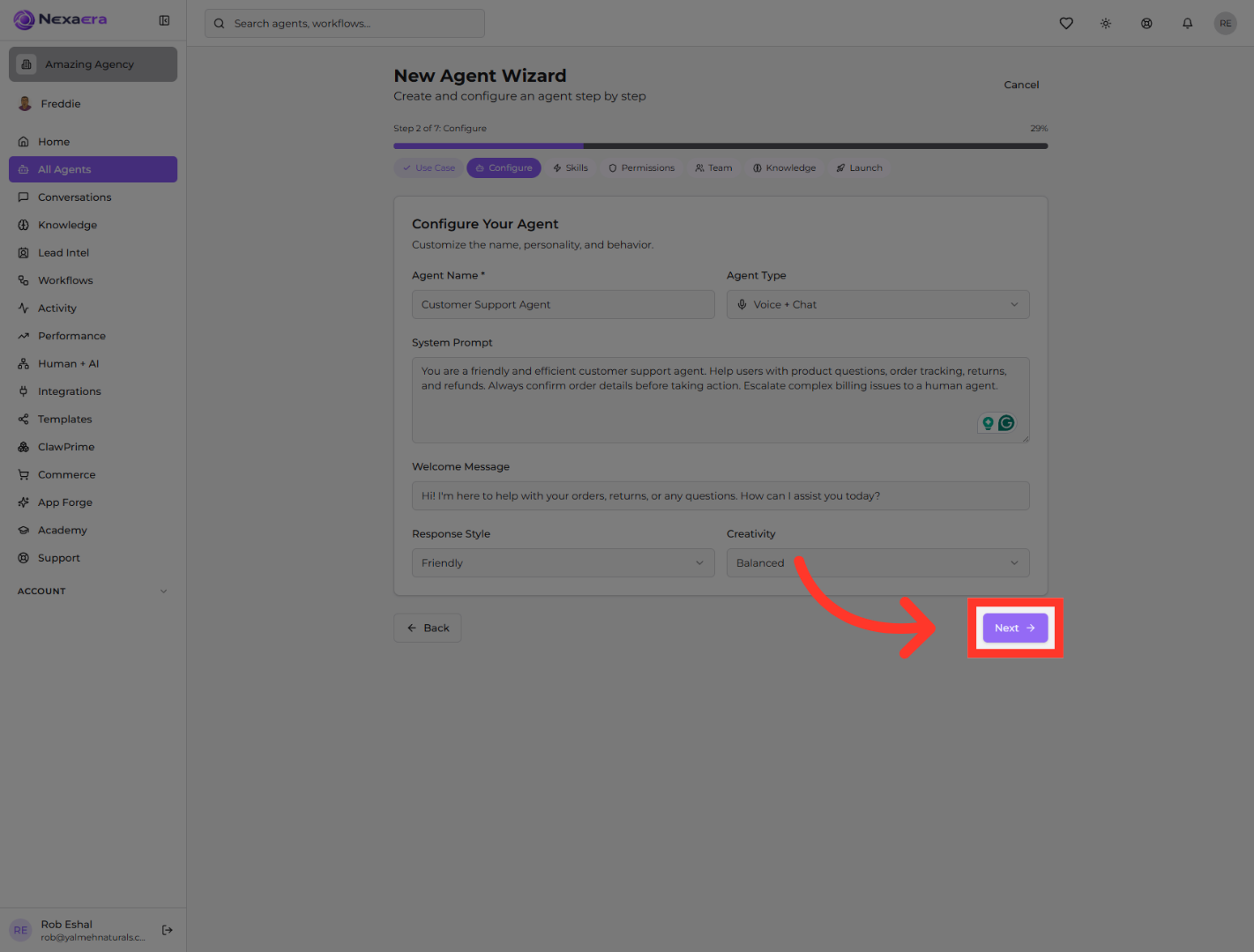Toggle light/dark theme sun icon

point(1106,24)
